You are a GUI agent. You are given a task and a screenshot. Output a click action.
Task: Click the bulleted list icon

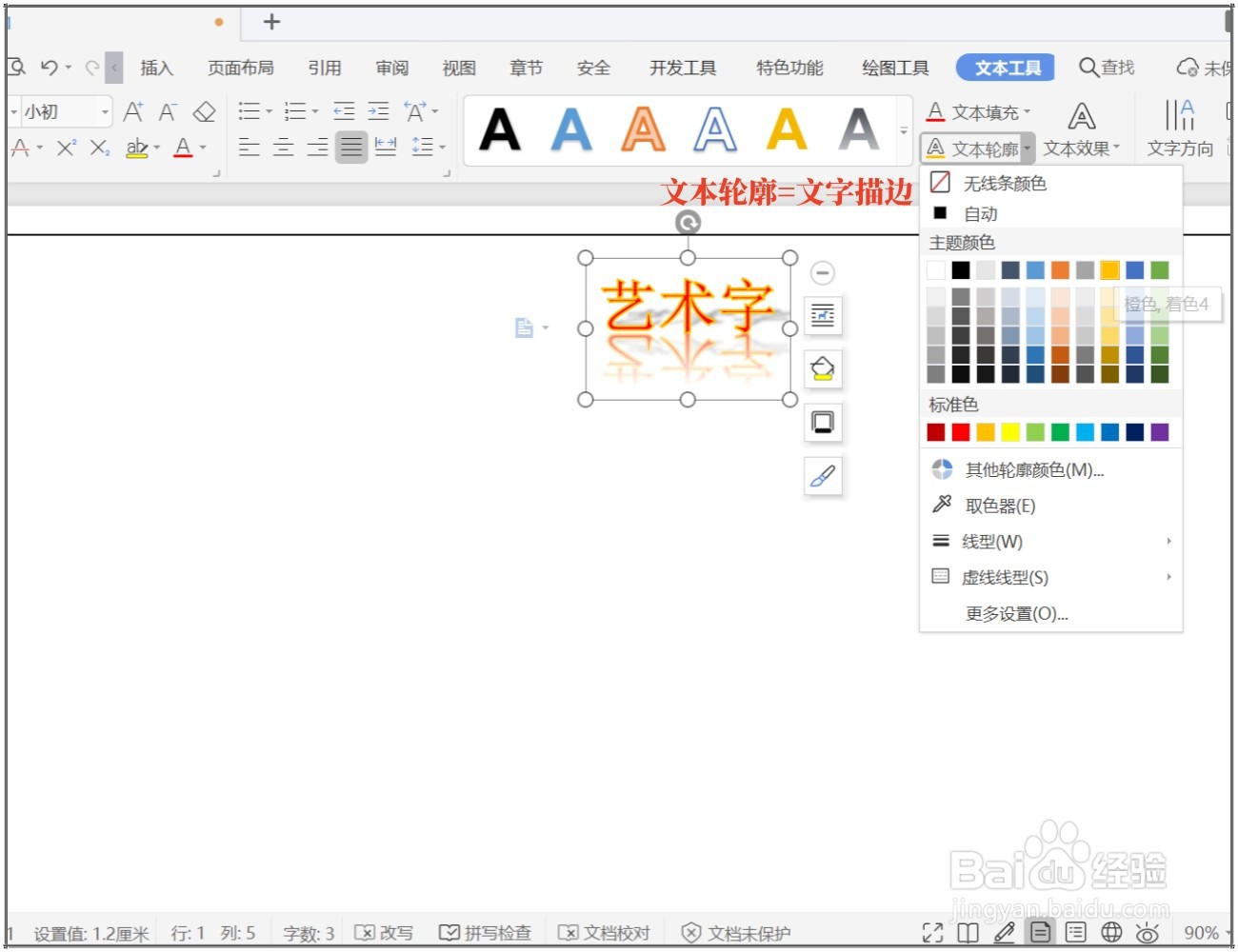(250, 111)
